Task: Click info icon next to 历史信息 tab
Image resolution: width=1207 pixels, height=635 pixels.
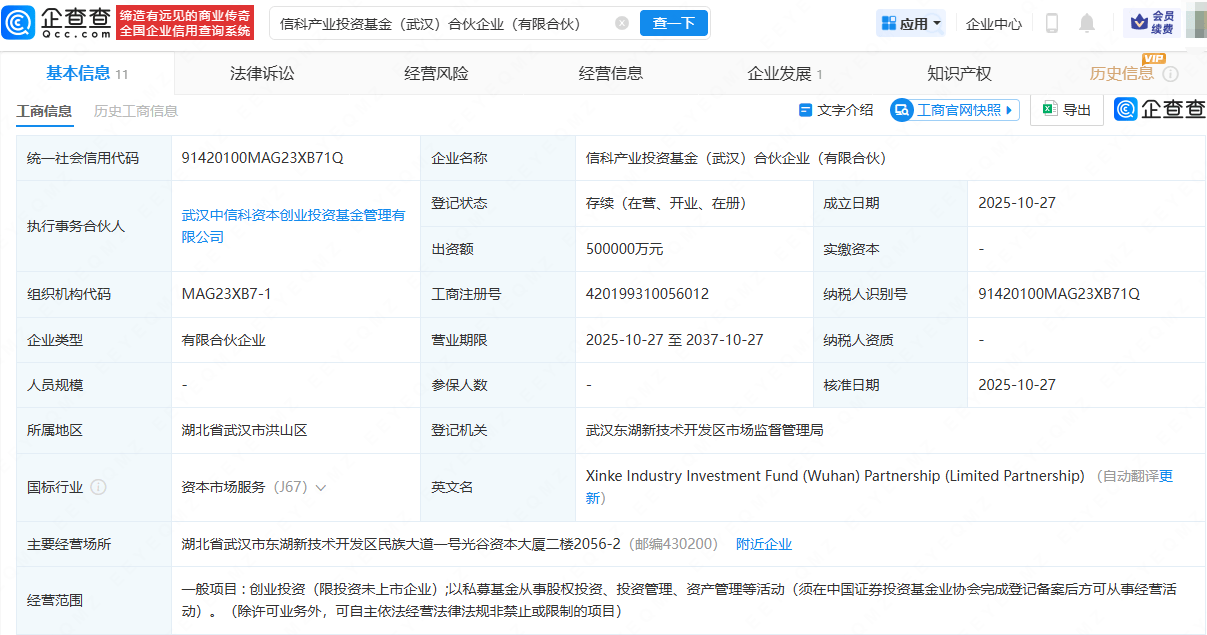Action: point(1170,74)
